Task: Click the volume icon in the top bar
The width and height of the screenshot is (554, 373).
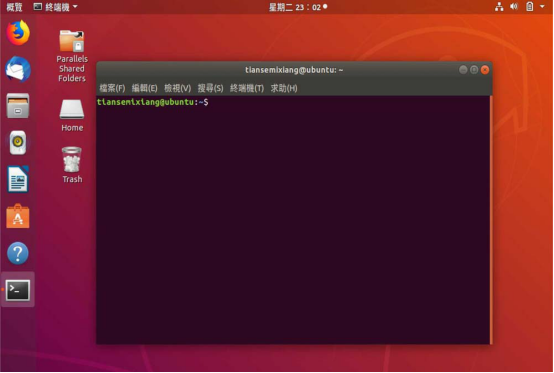Action: click(514, 6)
